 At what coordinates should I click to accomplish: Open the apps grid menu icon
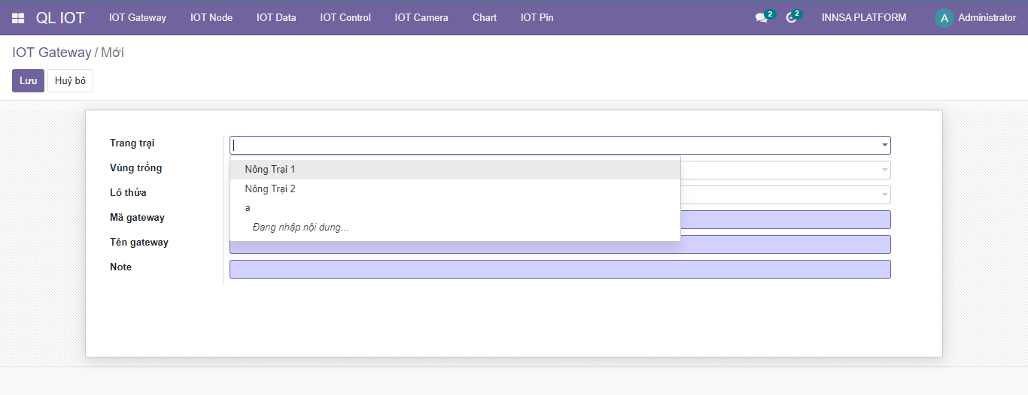click(x=18, y=18)
